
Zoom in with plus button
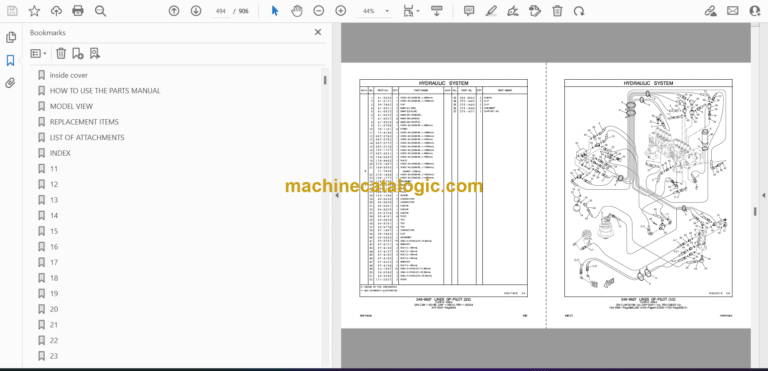(341, 11)
